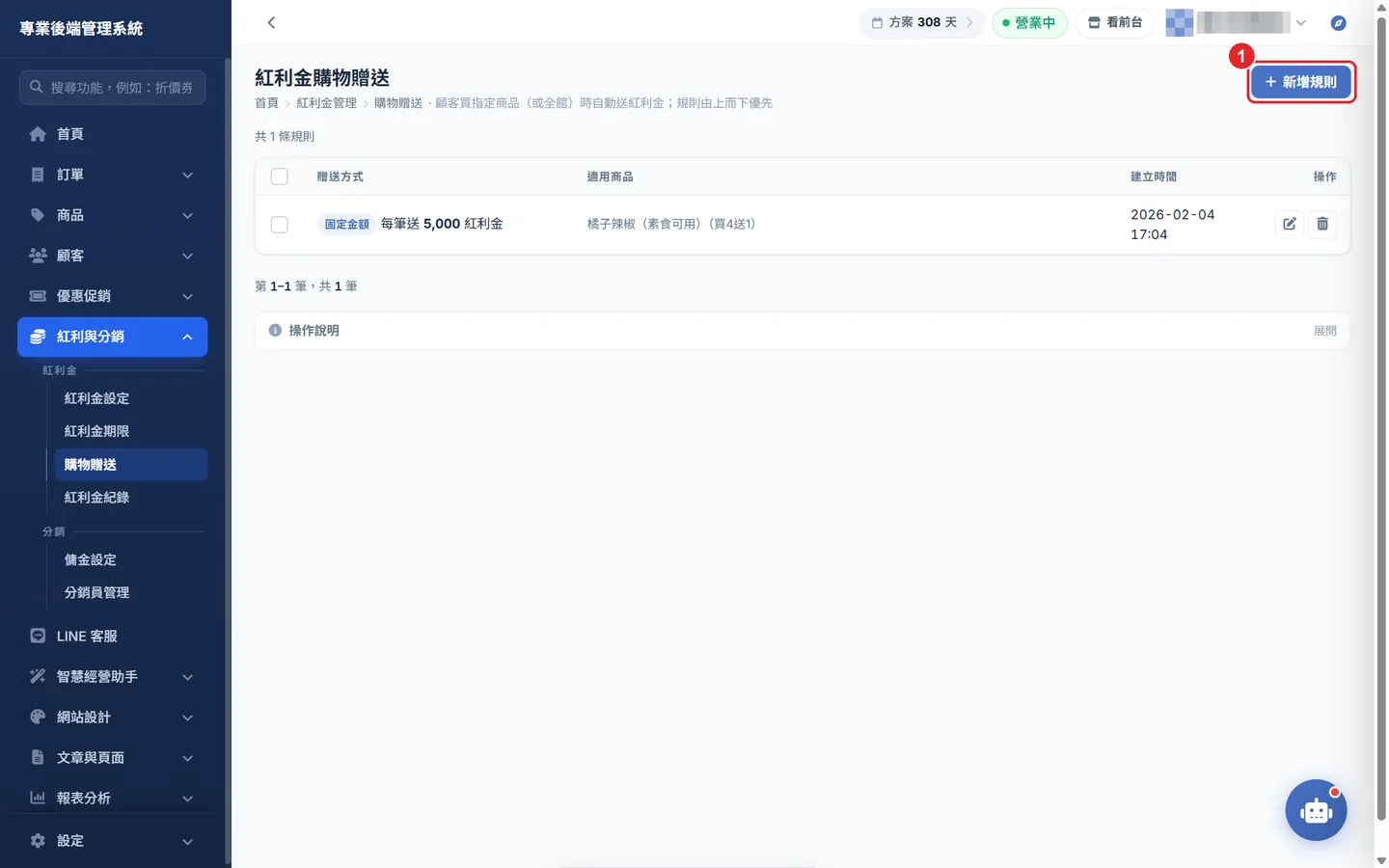Click the LINE 客服 chat icon
This screenshot has width=1389, height=868.
38,637
